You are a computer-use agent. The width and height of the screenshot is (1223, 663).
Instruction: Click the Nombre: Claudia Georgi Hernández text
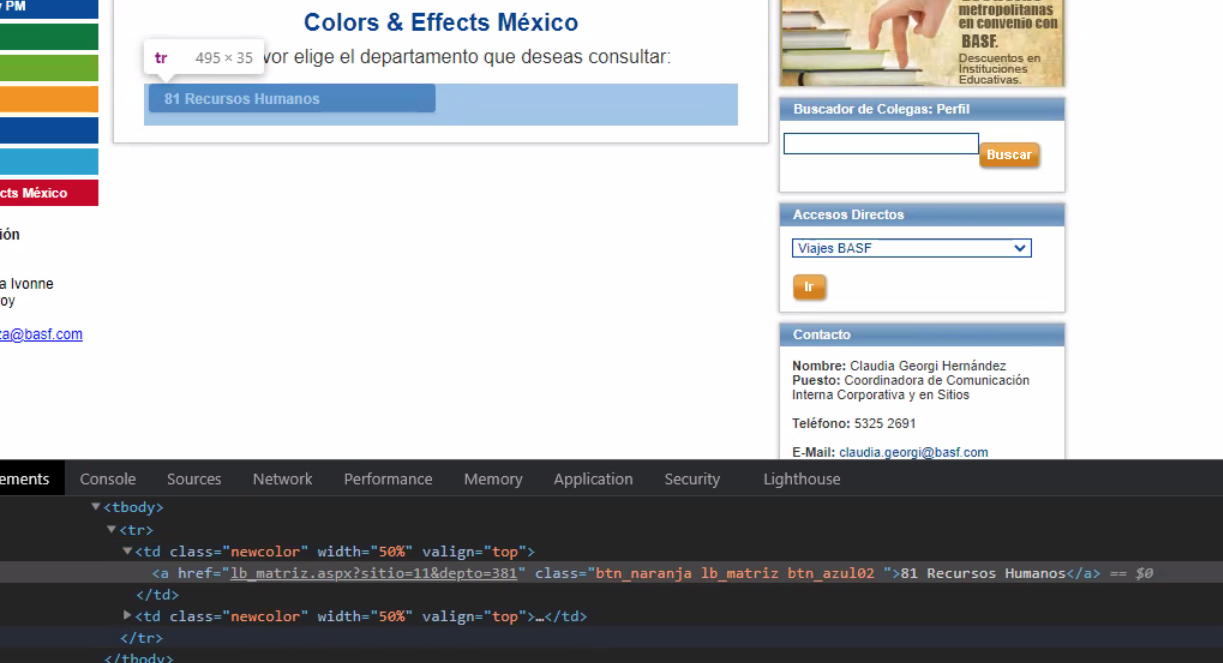(899, 366)
